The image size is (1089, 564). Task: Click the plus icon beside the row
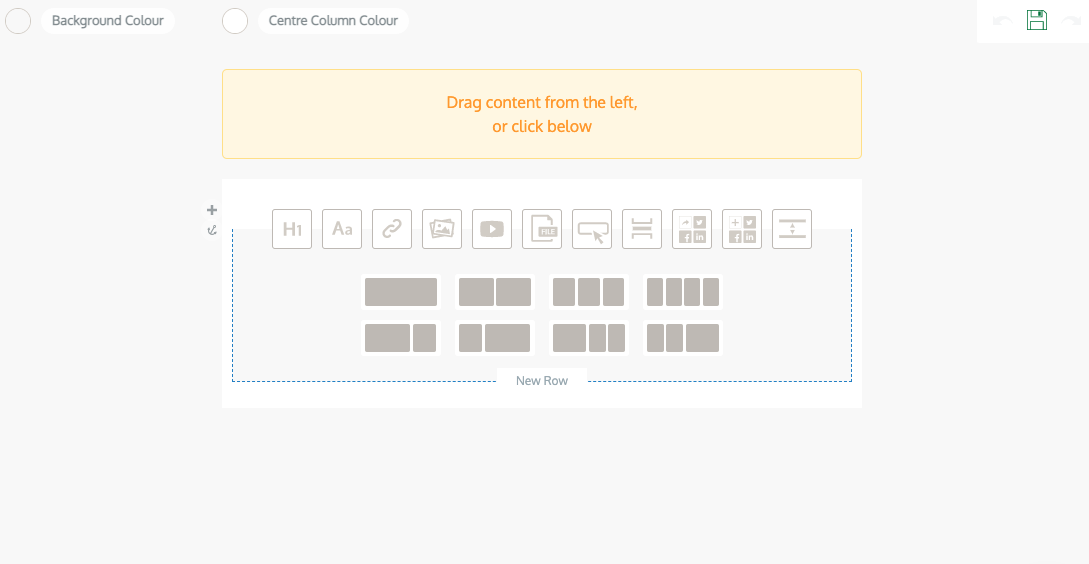coord(212,210)
